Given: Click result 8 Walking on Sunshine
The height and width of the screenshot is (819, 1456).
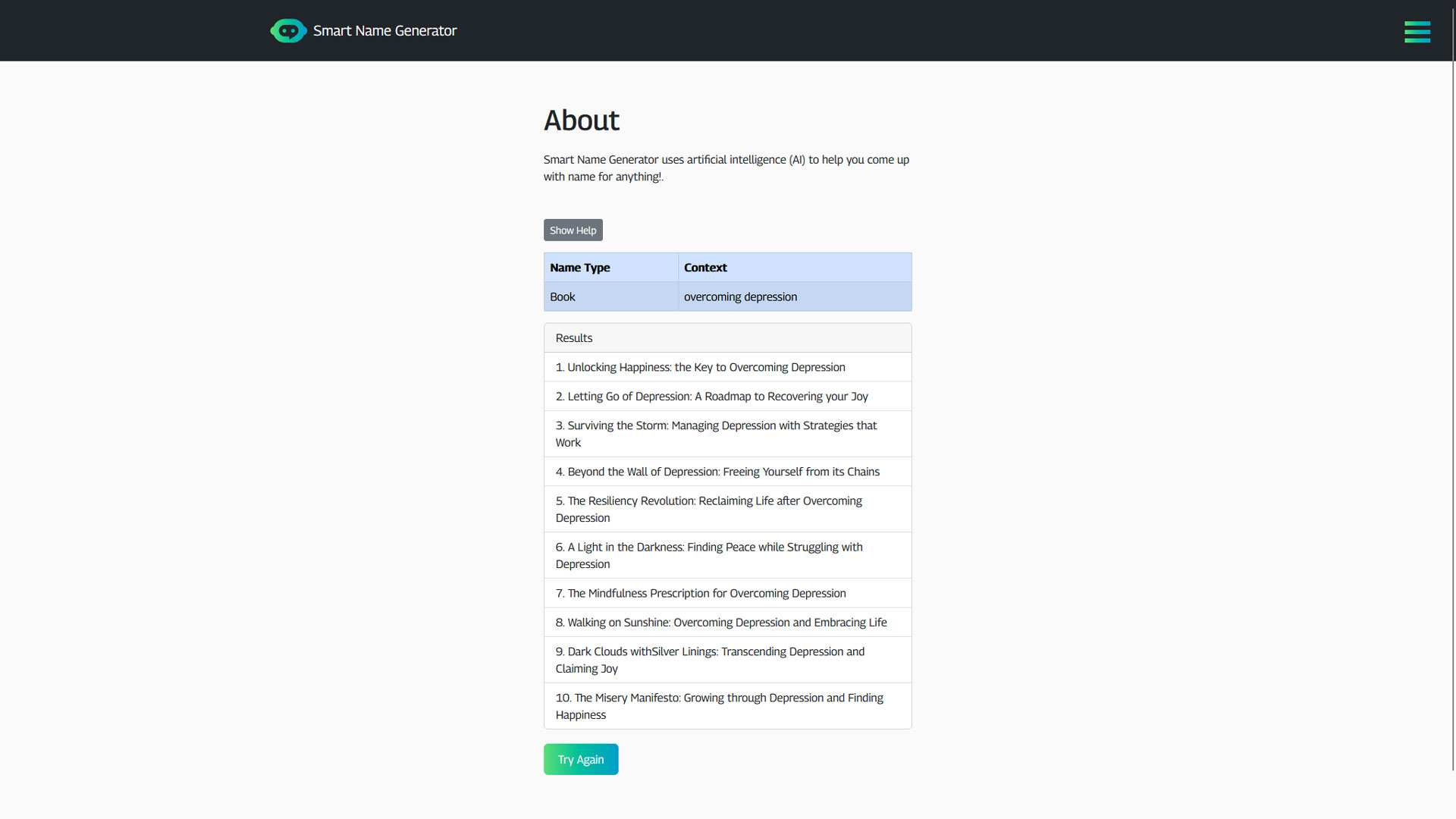Looking at the screenshot, I should click(720, 622).
